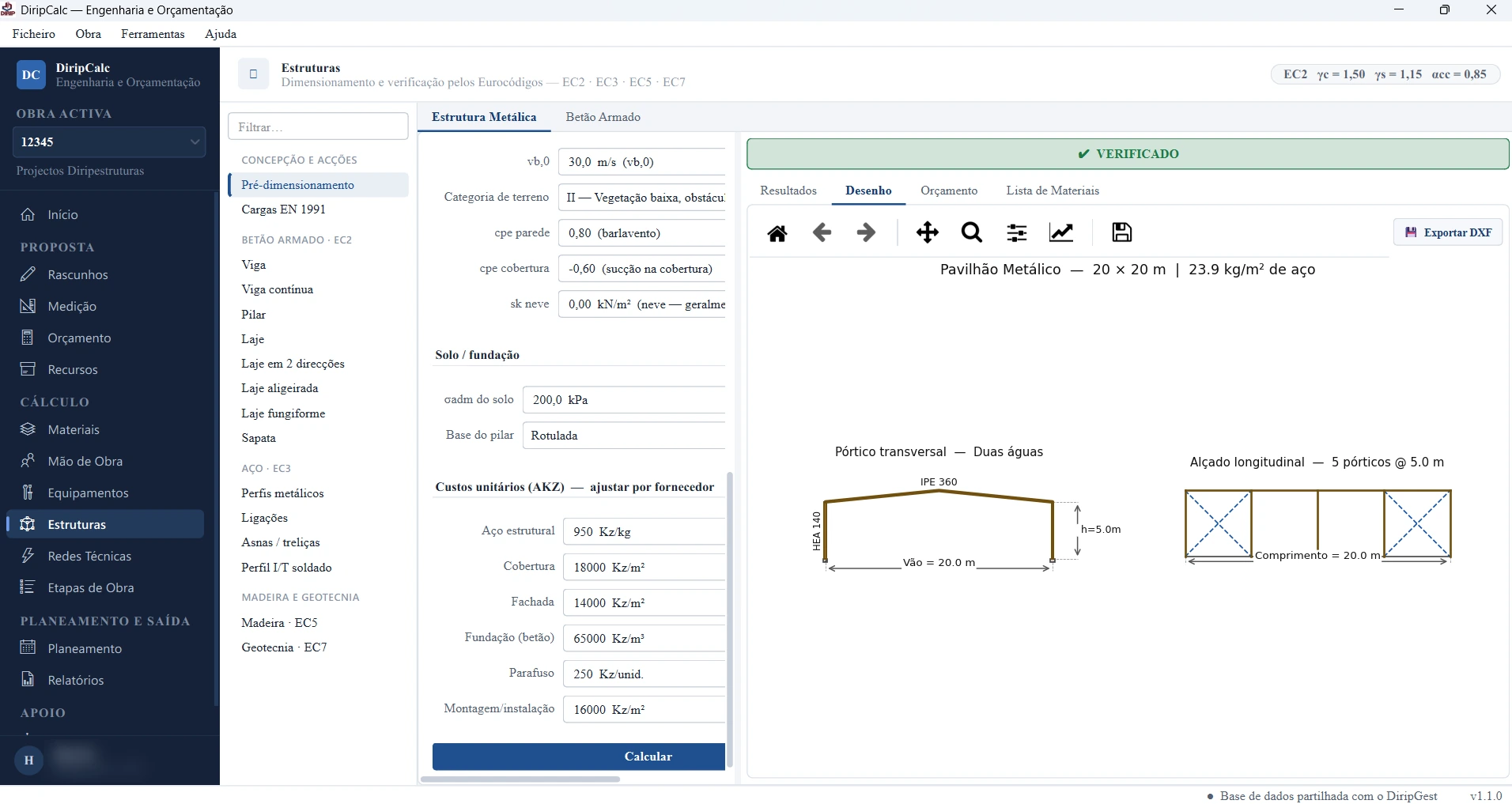Click the Exportar DXF button
The image size is (1512, 804).
[x=1448, y=232]
